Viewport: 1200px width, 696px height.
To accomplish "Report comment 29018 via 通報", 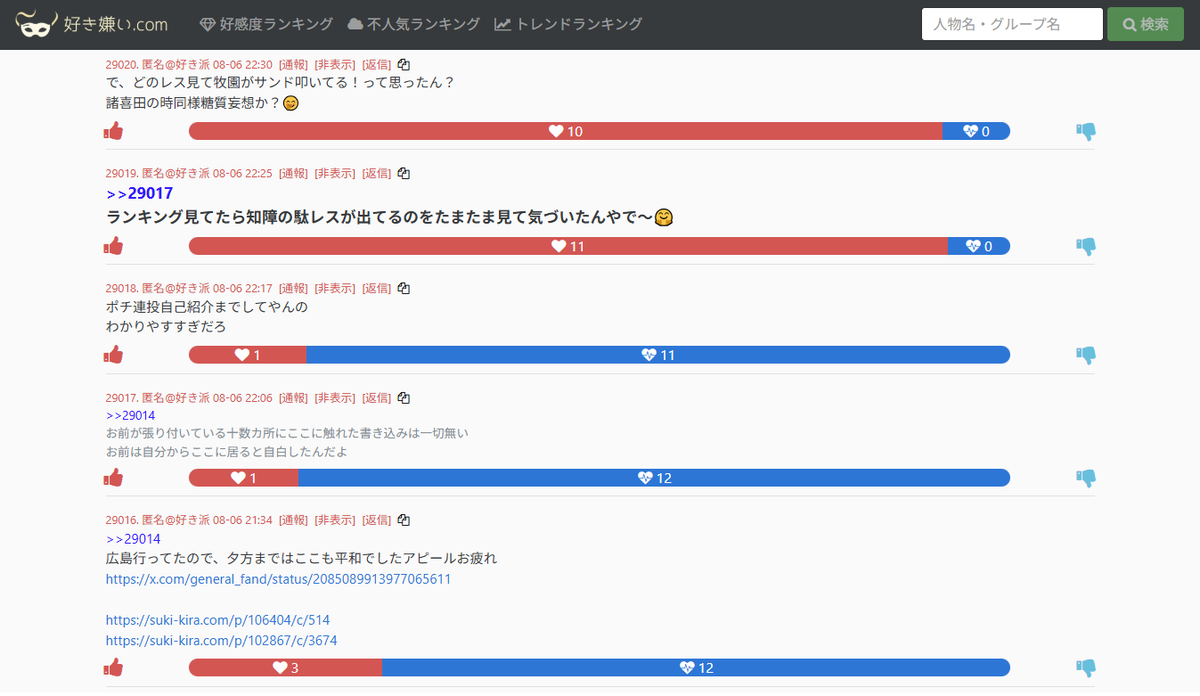I will [x=293, y=288].
